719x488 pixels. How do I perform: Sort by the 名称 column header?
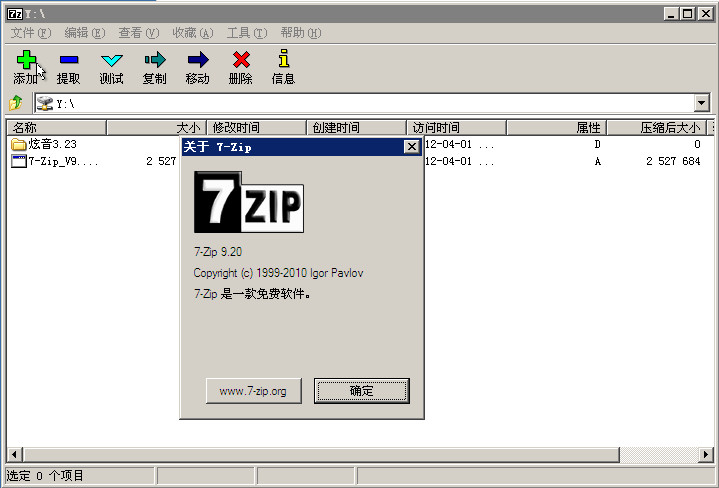pyautogui.click(x=56, y=128)
